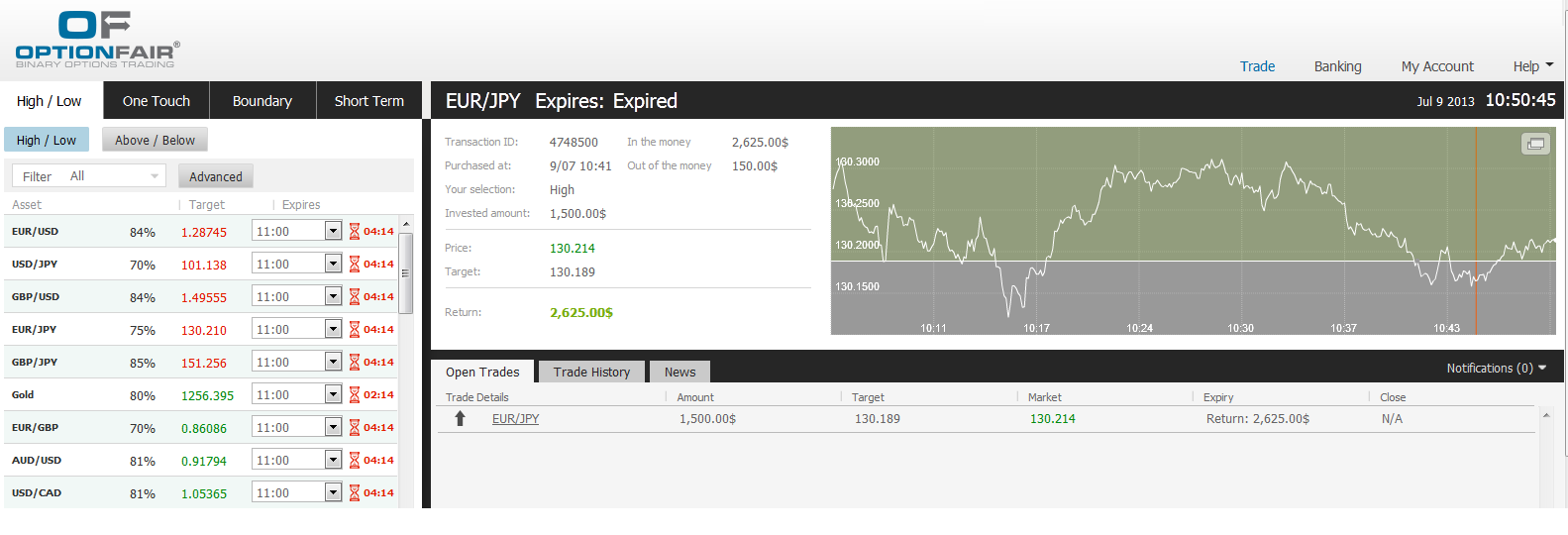Toggle the Advanced filter view
The image size is (1568, 535).
pyautogui.click(x=216, y=176)
